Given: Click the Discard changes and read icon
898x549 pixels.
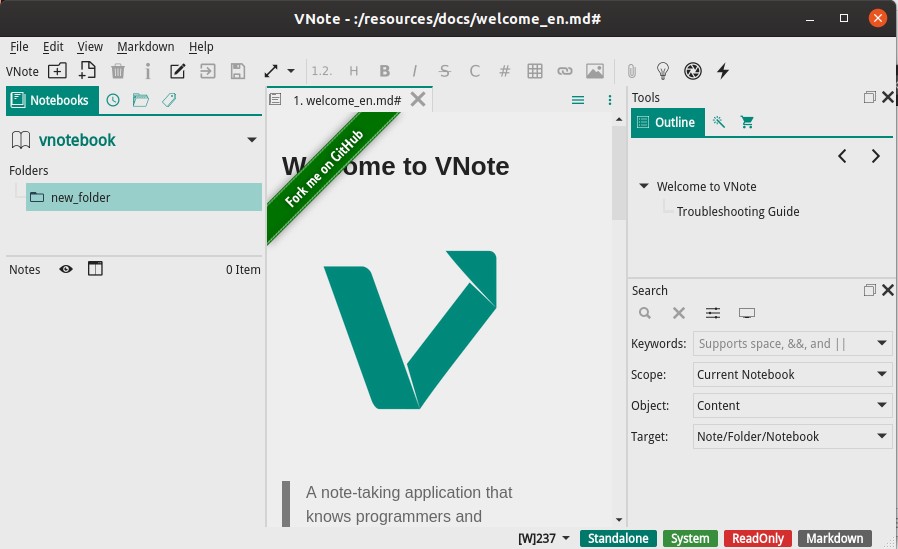Looking at the screenshot, I should [207, 71].
